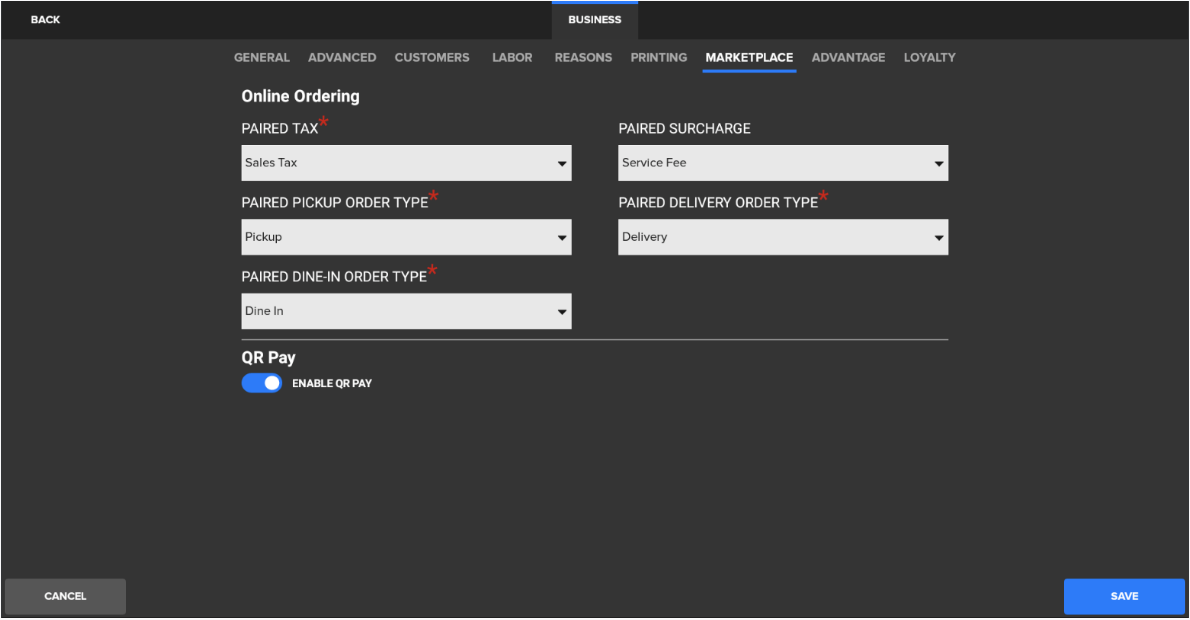Open the LOYALTY settings tab
Viewport: 1190px width, 620px height.
tap(929, 57)
